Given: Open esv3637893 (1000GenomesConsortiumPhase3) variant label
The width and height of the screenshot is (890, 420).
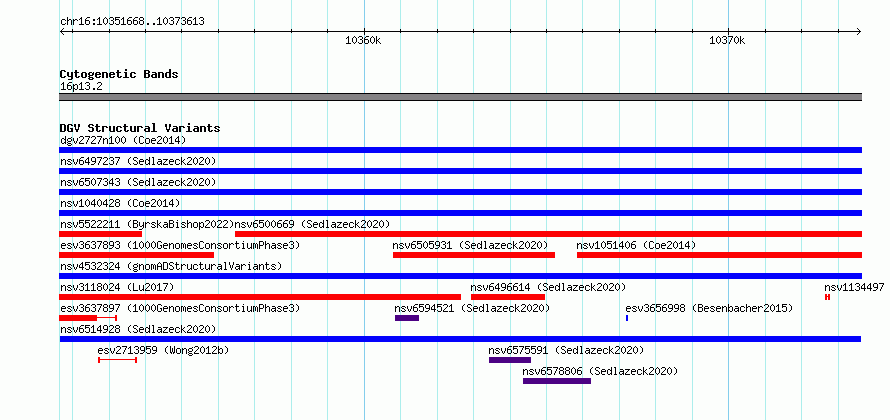Looking at the screenshot, I should click(x=180, y=245).
